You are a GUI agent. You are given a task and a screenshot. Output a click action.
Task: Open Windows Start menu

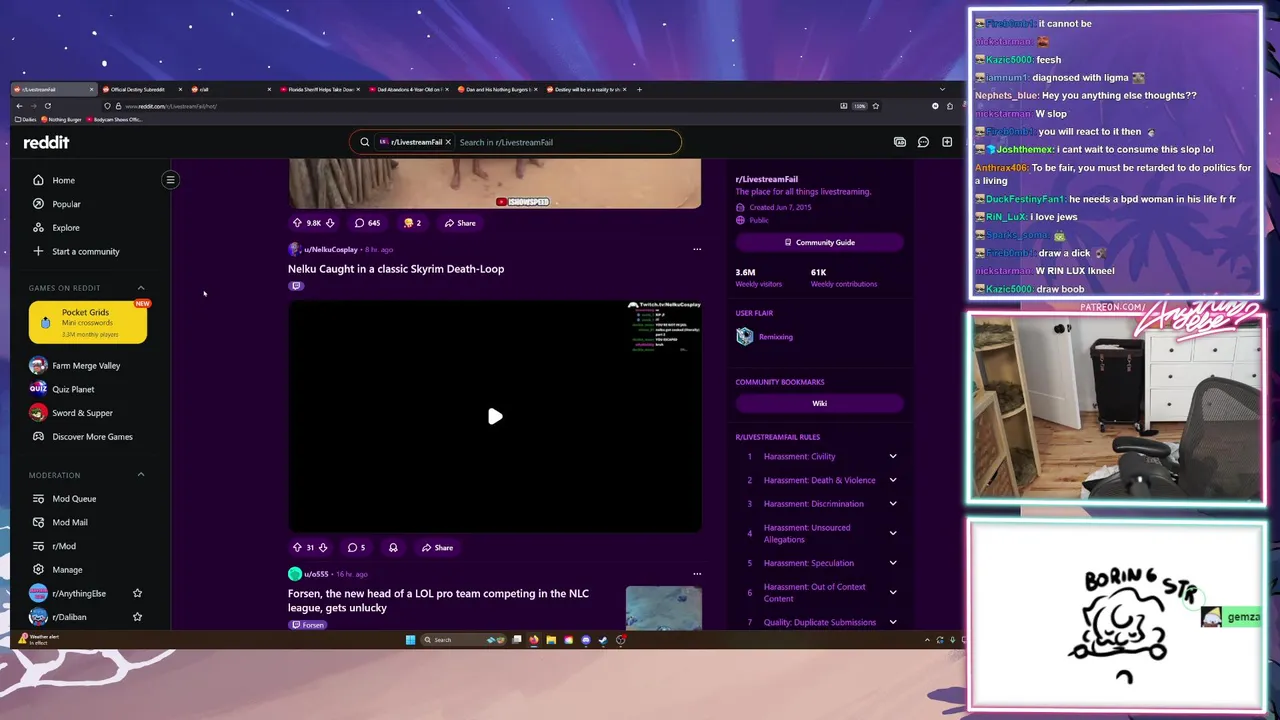pos(410,640)
